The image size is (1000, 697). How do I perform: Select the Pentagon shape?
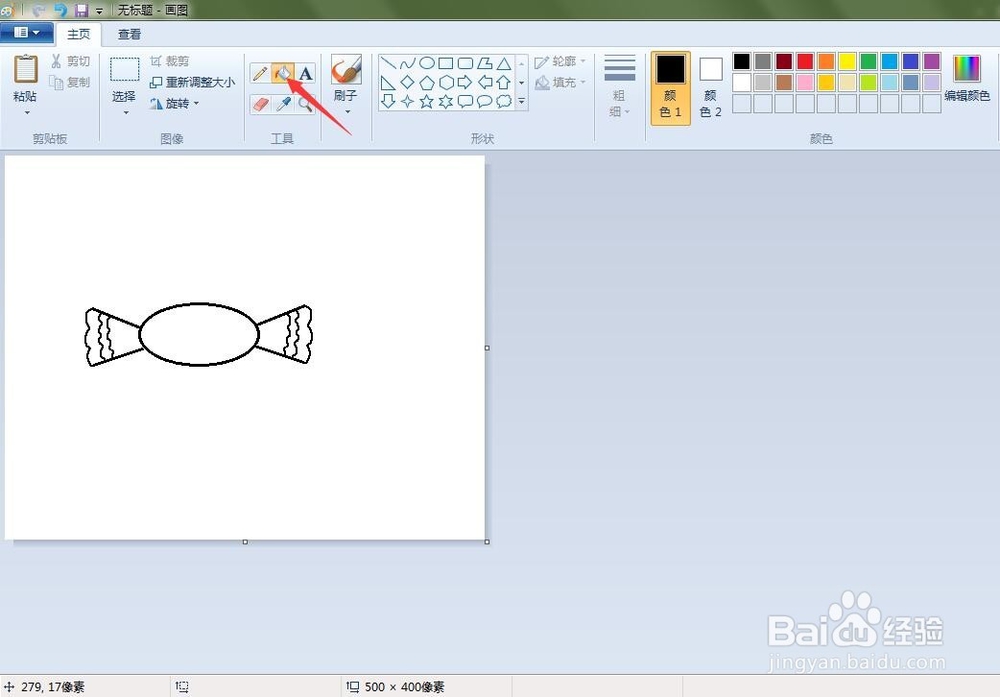click(427, 82)
